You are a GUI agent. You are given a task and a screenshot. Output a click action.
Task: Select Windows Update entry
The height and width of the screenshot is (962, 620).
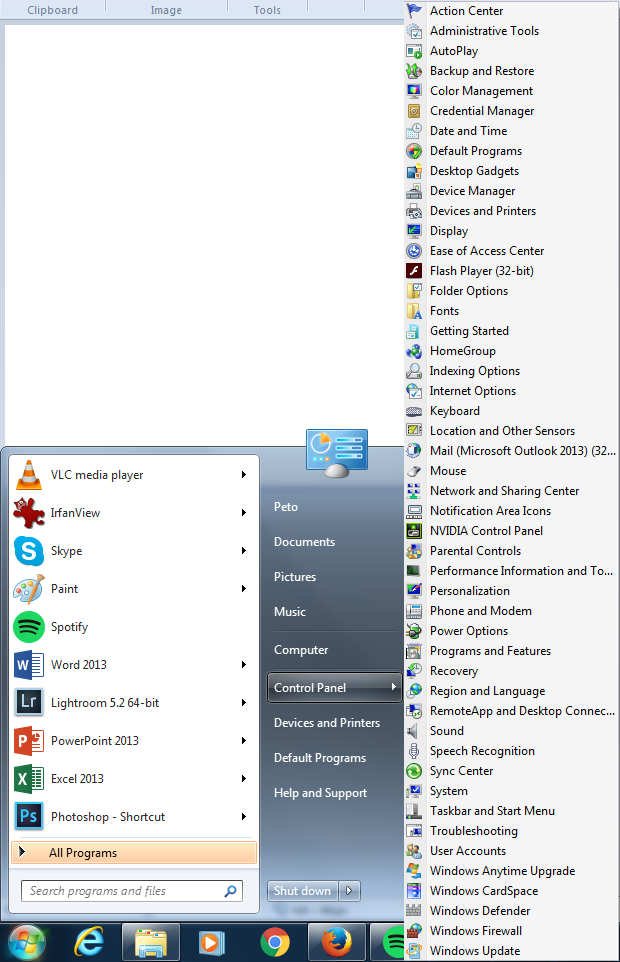pyautogui.click(x=511, y=951)
